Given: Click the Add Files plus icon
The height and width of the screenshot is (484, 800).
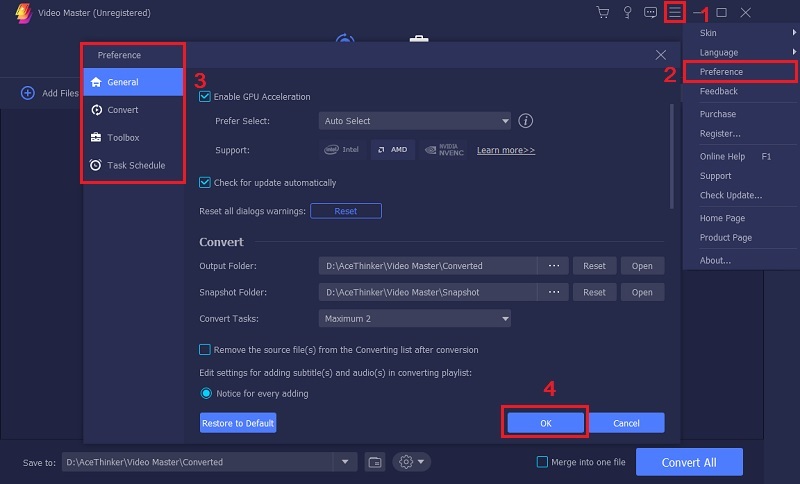Looking at the screenshot, I should 28,93.
